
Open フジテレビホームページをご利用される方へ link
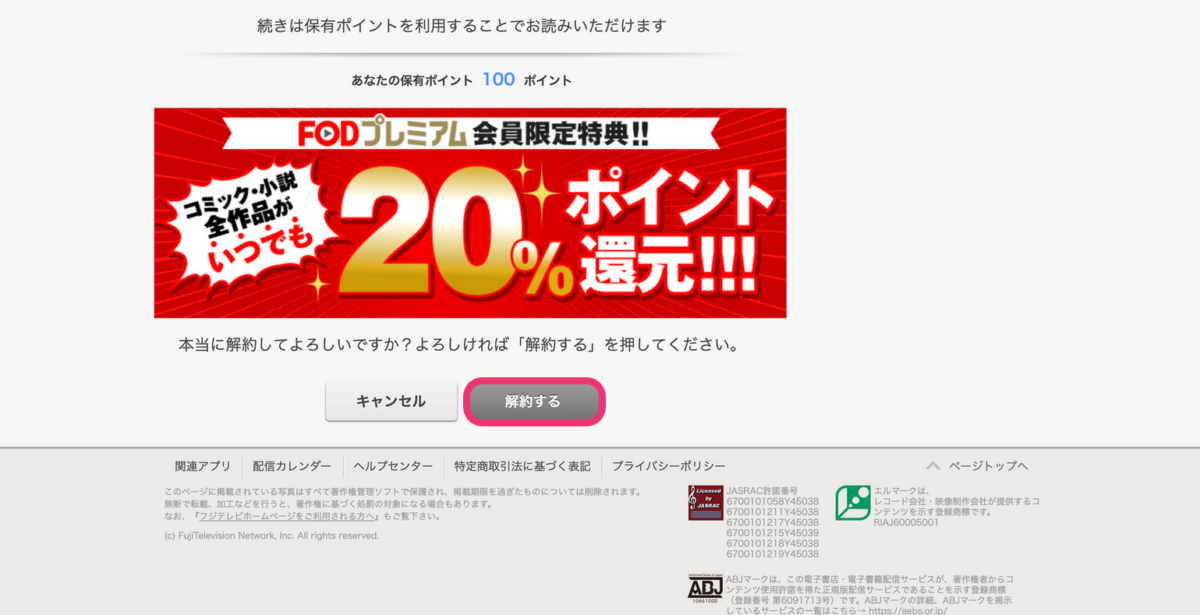(x=288, y=516)
